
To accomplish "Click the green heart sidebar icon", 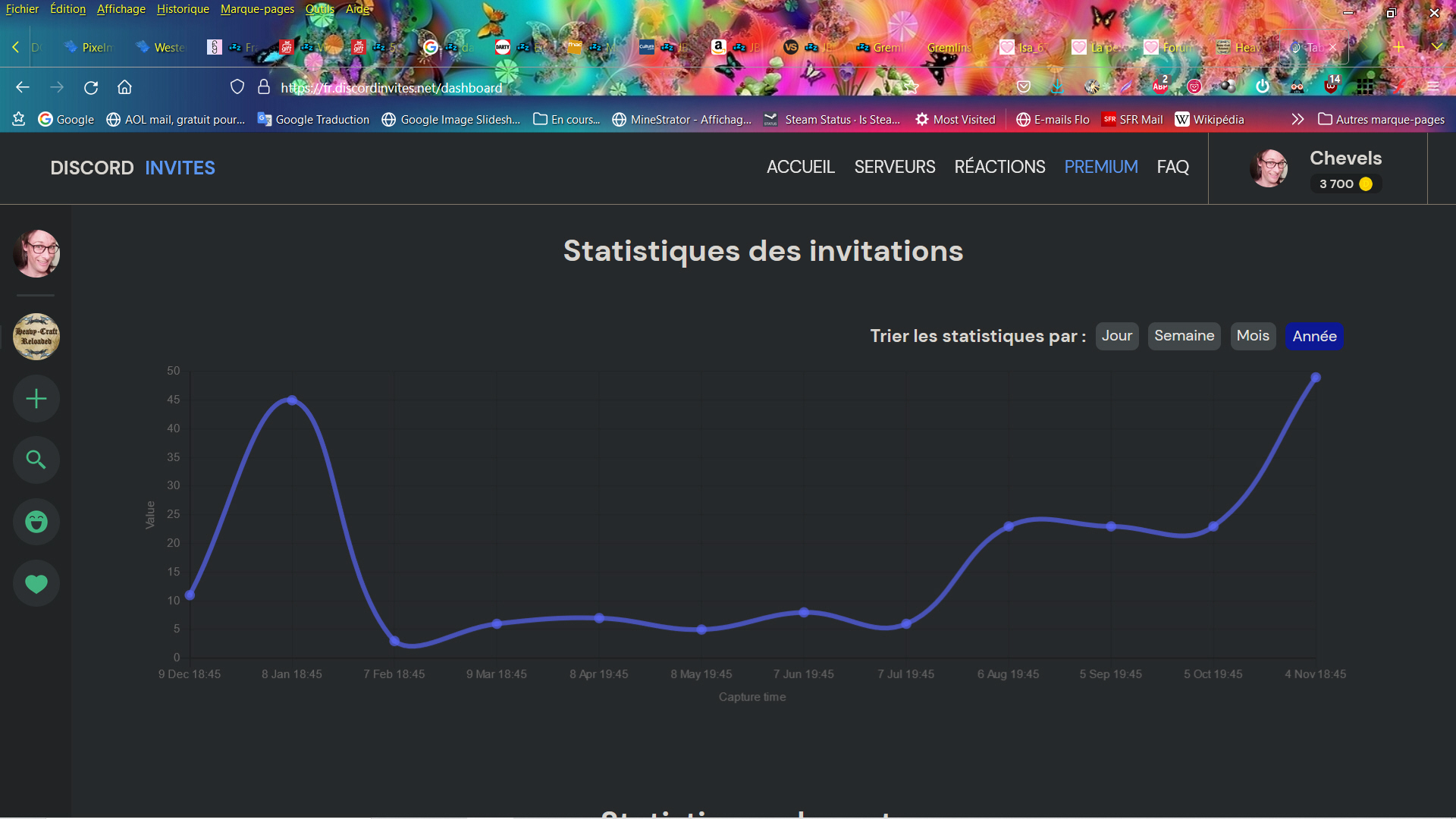I will 36,583.
